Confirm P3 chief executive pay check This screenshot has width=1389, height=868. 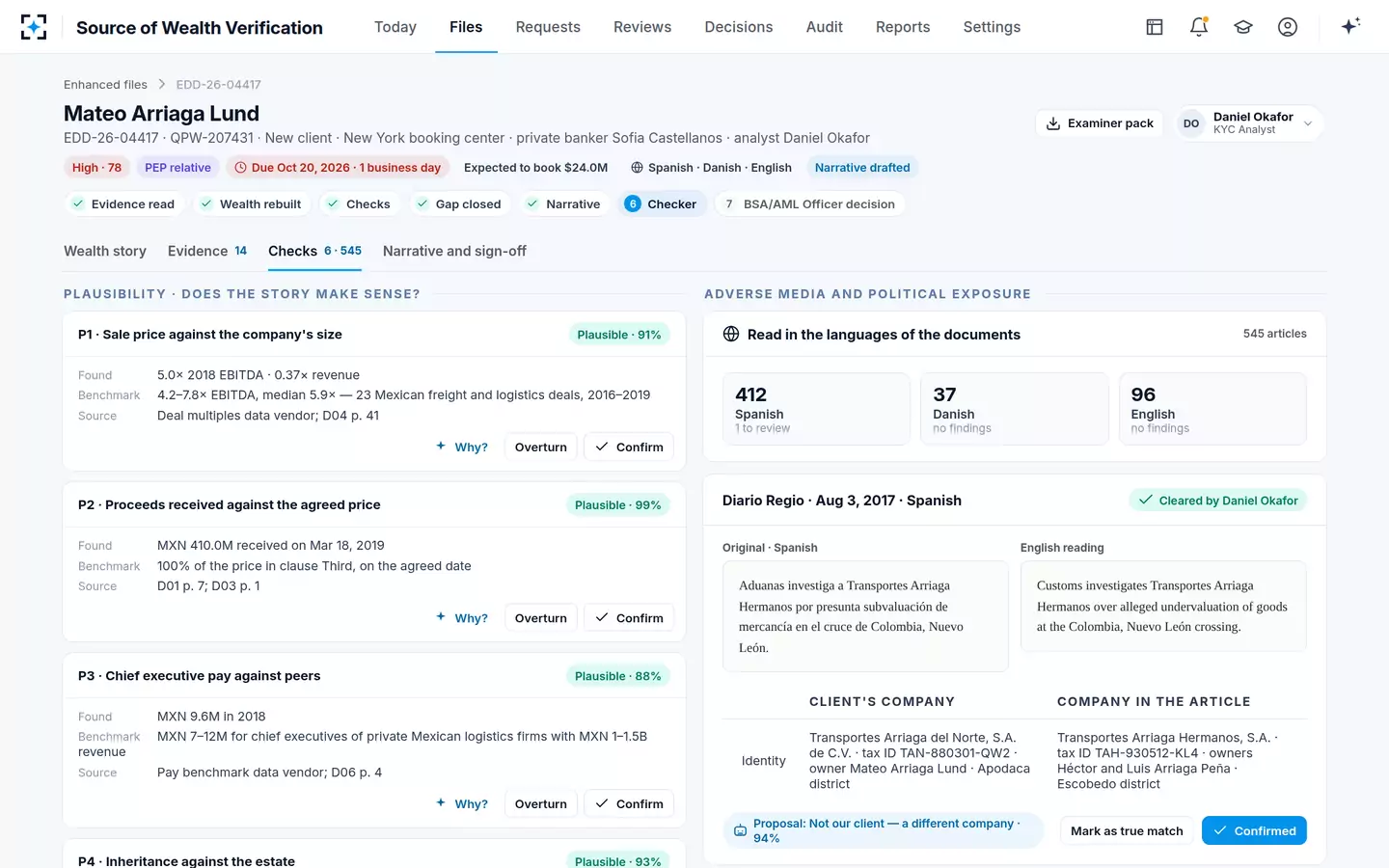click(629, 803)
